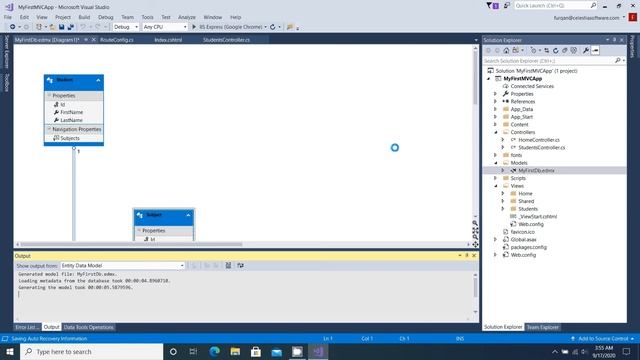Viewport: 640px width, 360px height.
Task: Select Web.config at the project root
Action: pos(523,255)
